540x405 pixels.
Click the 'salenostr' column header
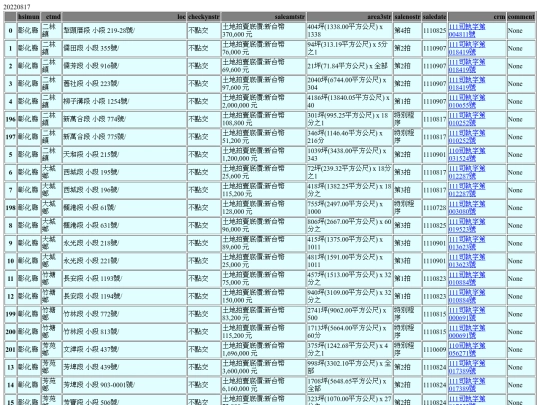coord(407,17)
